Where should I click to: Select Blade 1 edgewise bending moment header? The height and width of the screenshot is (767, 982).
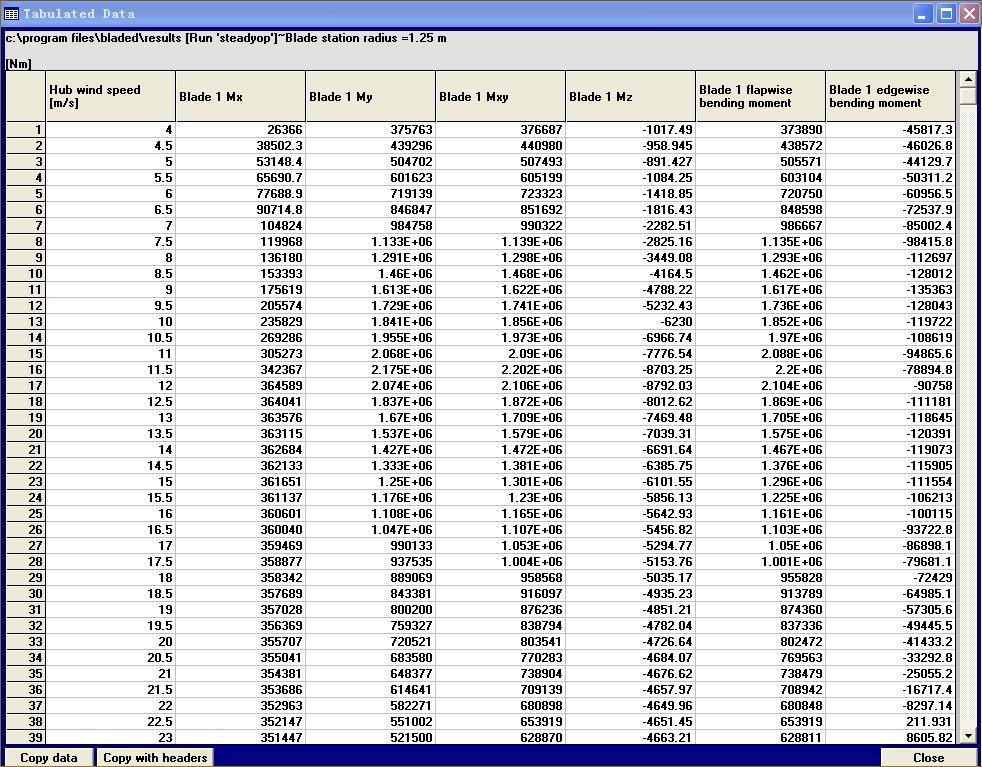click(x=890, y=96)
